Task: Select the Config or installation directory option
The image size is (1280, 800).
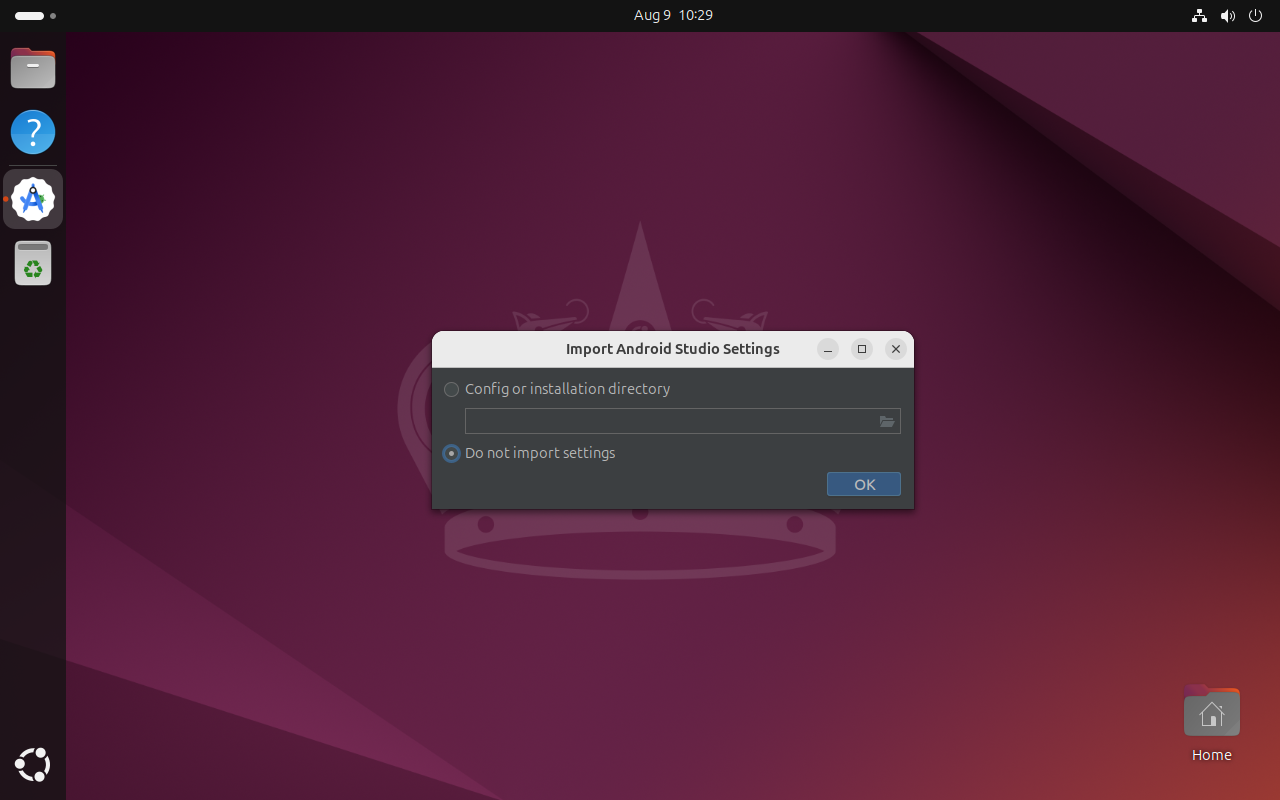Action: 451,389
